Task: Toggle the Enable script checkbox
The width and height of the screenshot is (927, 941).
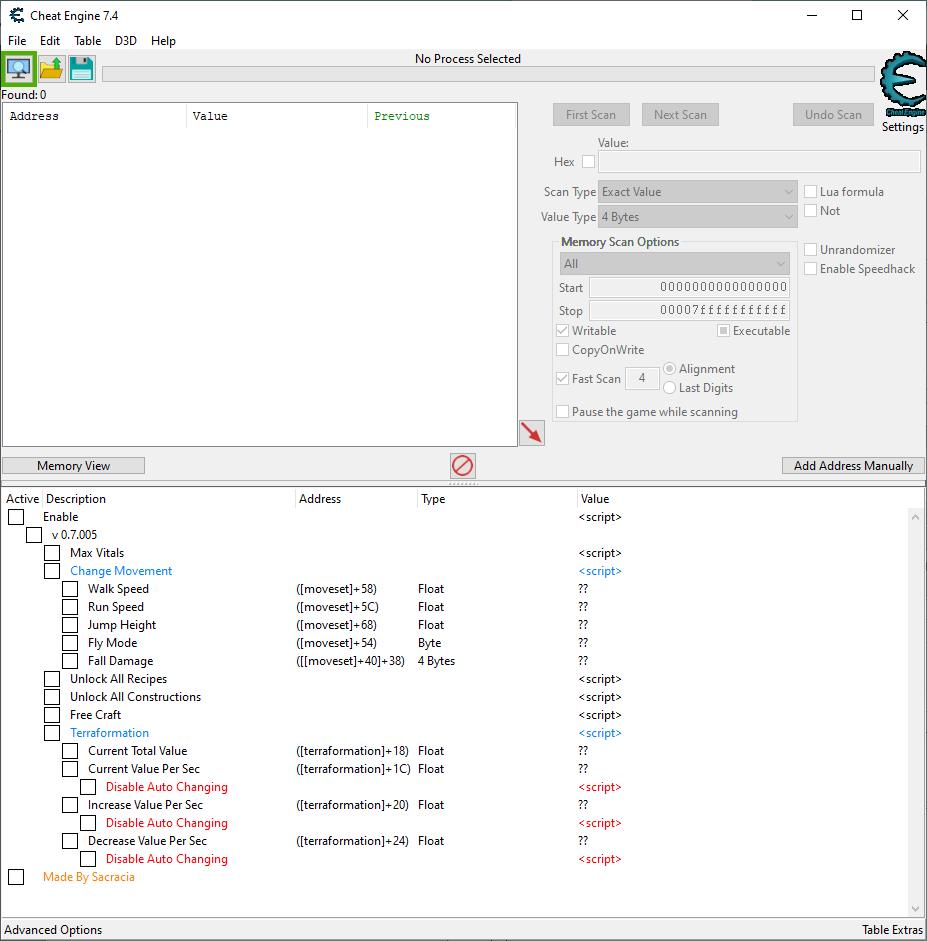Action: pos(16,517)
